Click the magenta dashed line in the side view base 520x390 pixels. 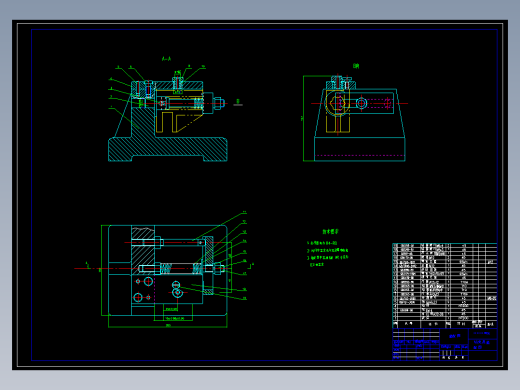(360, 155)
